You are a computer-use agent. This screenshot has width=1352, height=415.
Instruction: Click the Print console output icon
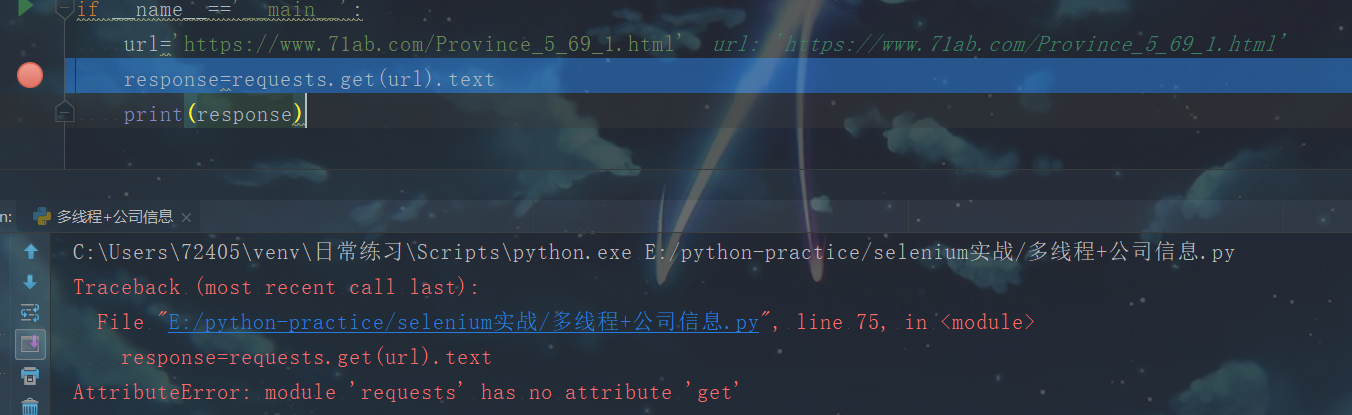coord(30,376)
